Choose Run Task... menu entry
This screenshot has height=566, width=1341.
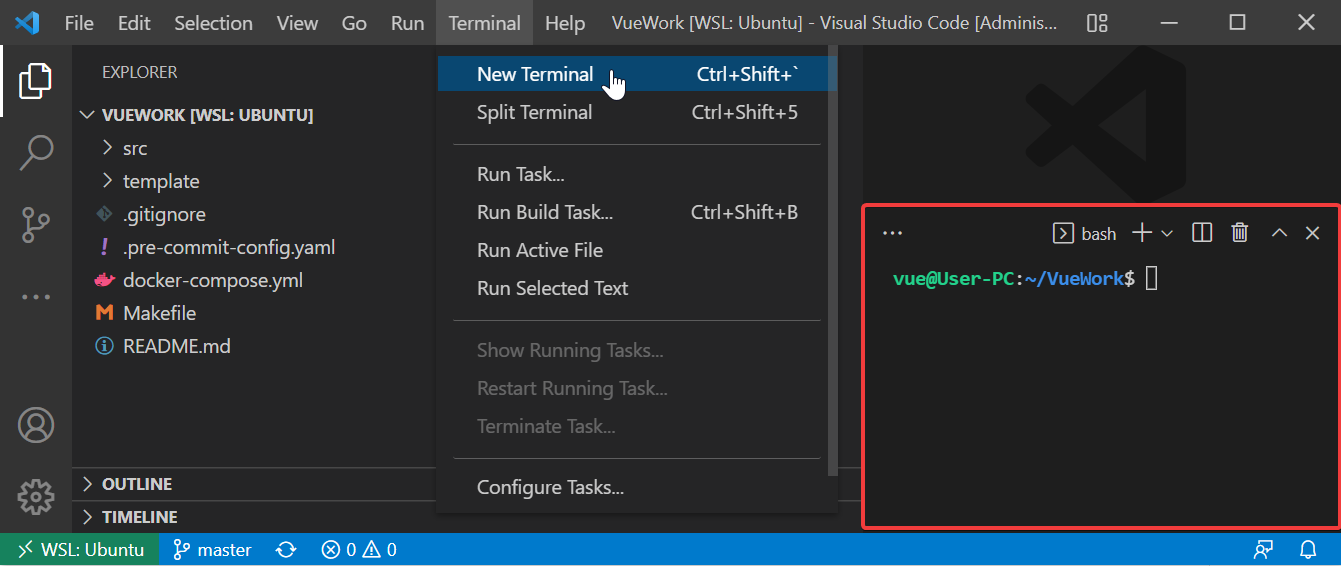click(637, 174)
